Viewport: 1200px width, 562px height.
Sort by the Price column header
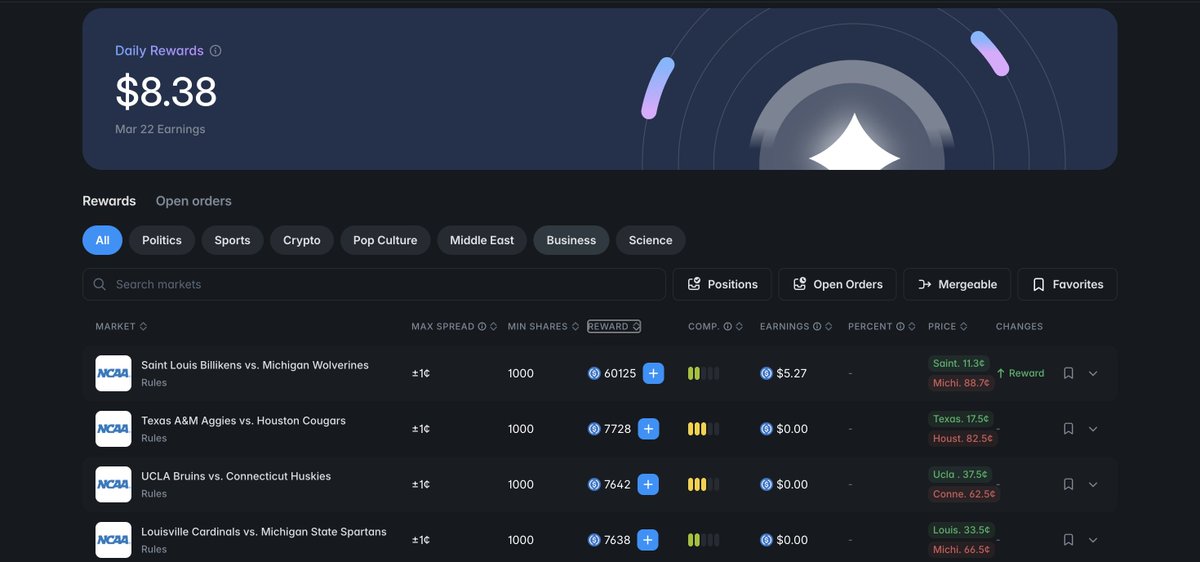tap(948, 326)
